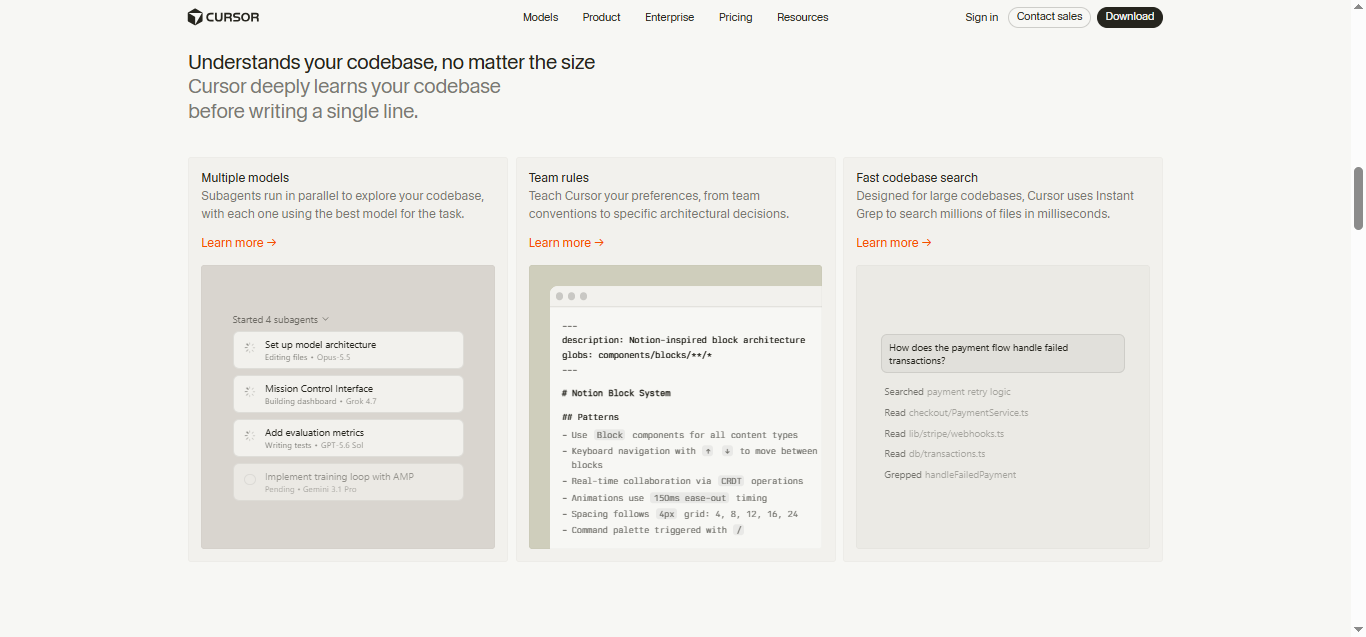Click the ## Patterns line
The width and height of the screenshot is (1366, 637).
590,417
